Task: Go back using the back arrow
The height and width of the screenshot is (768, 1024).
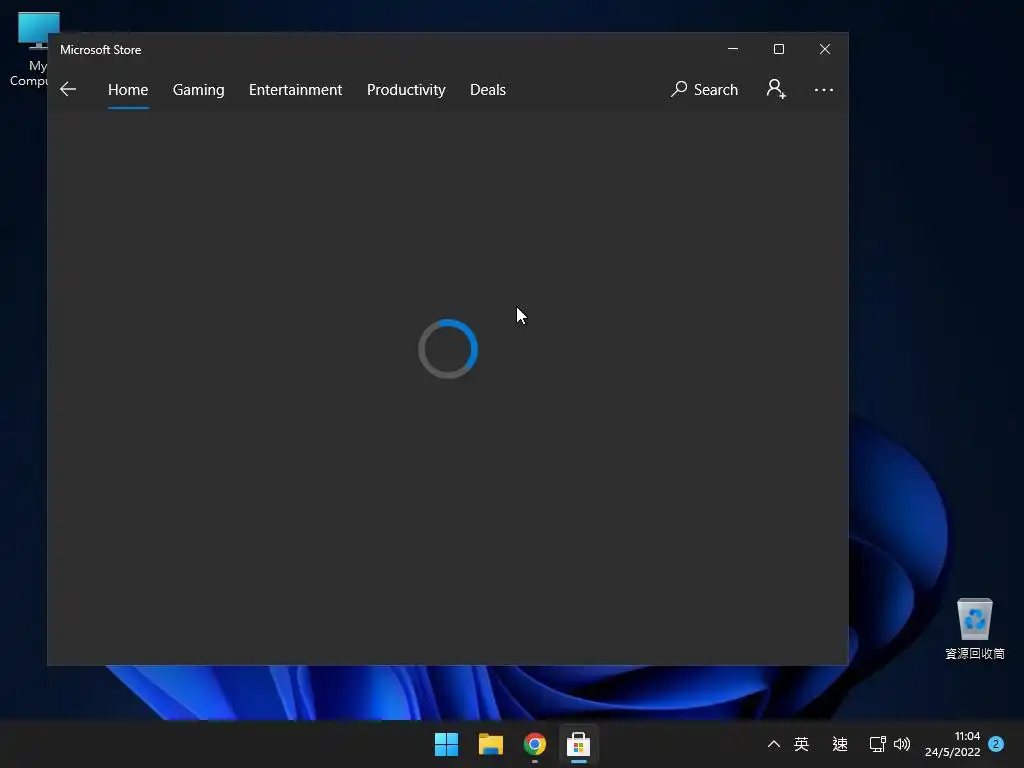Action: [68, 89]
